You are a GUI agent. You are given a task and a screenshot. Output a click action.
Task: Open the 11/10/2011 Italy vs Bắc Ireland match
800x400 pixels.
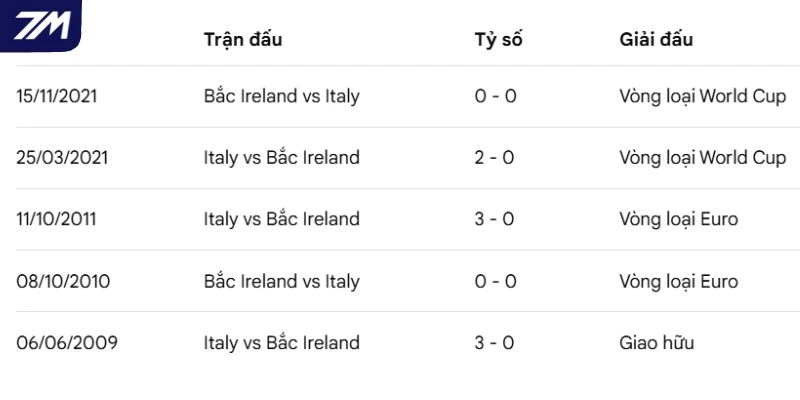click(x=281, y=219)
